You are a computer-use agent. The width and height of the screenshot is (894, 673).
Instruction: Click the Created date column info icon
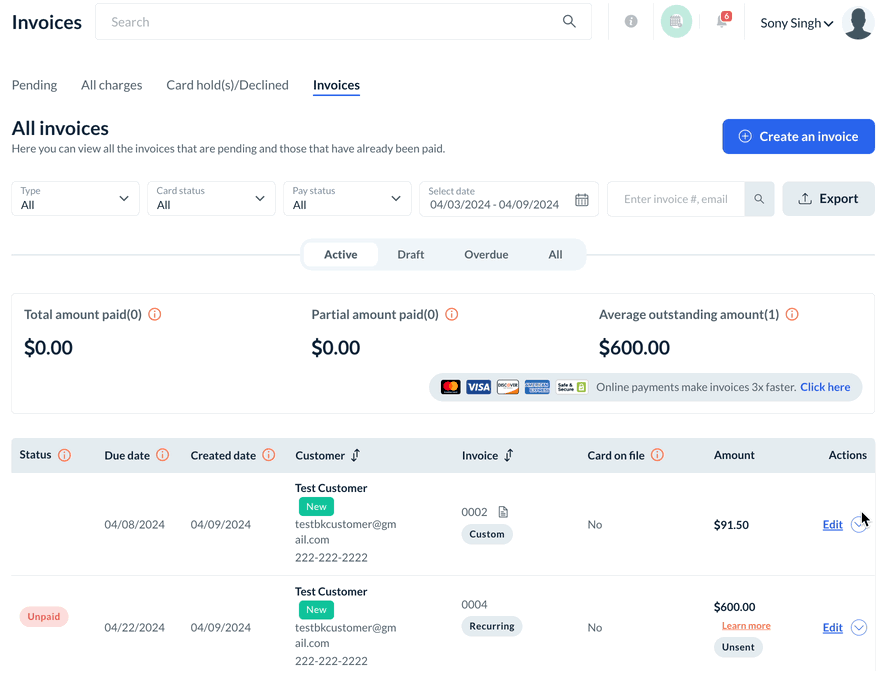point(269,455)
